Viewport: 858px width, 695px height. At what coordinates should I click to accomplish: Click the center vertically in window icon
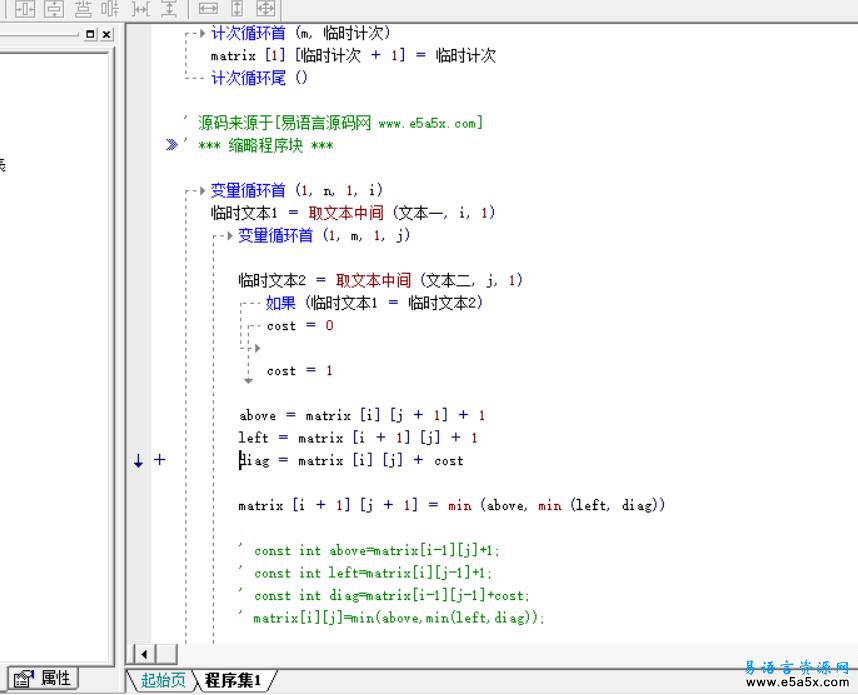pyautogui.click(x=54, y=8)
